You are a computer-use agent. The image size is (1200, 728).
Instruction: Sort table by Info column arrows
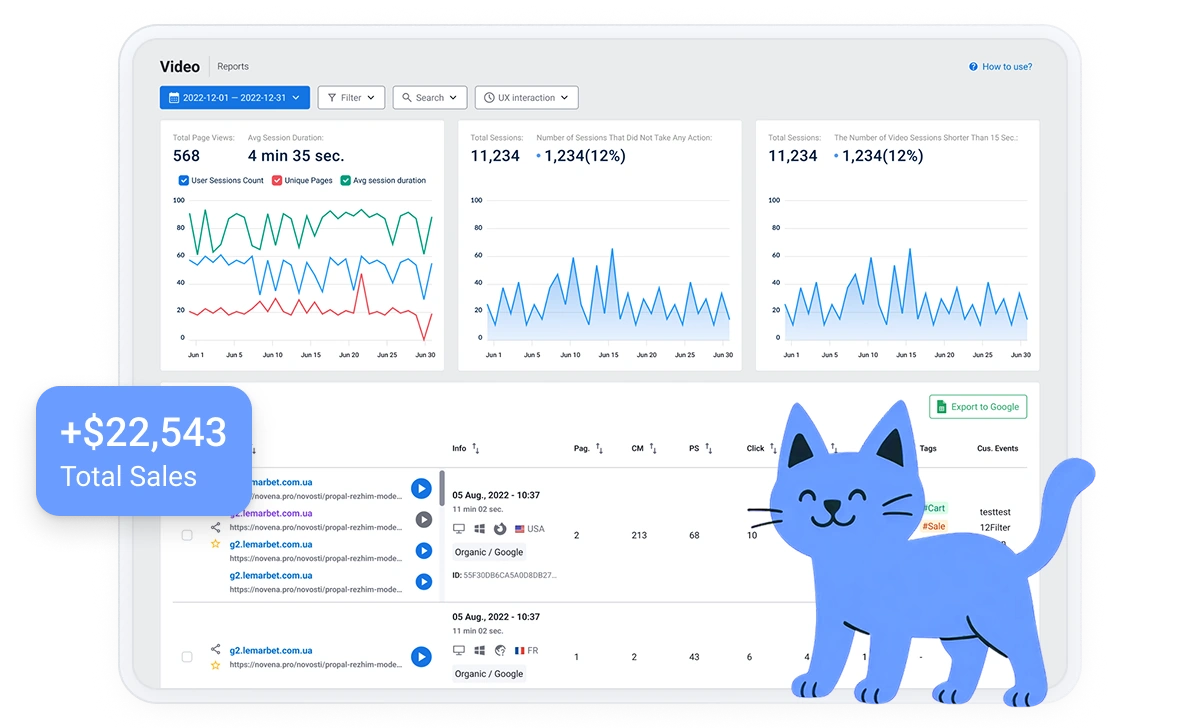pyautogui.click(x=476, y=449)
